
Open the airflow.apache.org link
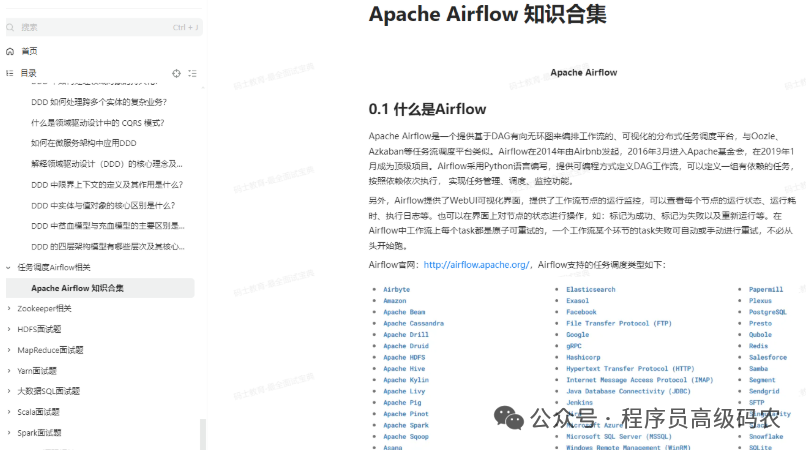tap(476, 265)
